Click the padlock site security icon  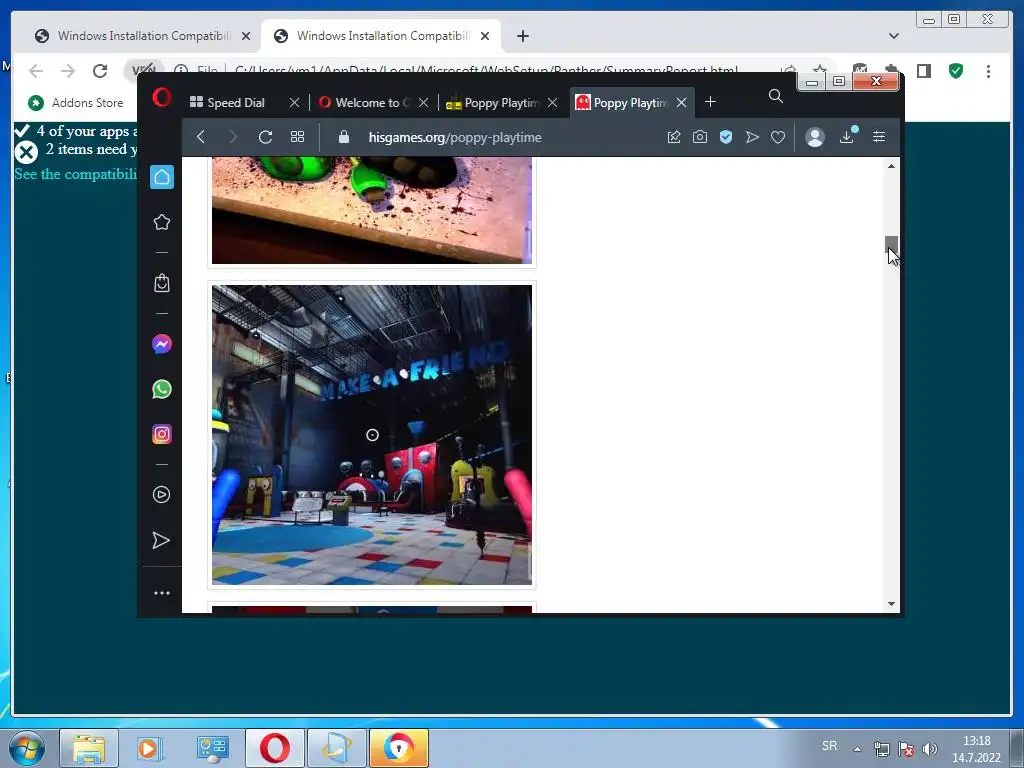(x=344, y=137)
